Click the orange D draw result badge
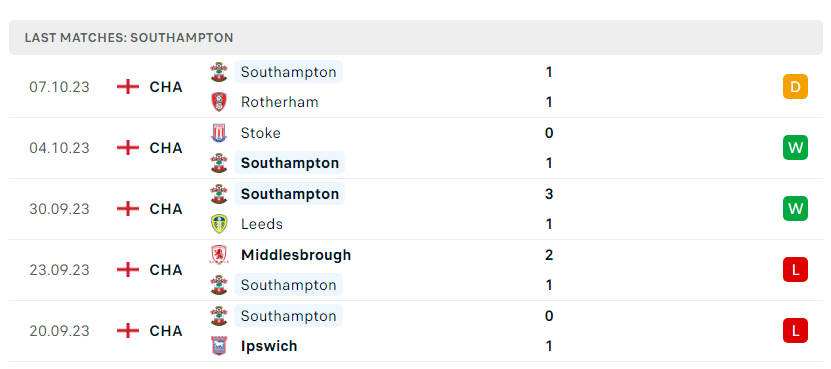 tap(795, 86)
